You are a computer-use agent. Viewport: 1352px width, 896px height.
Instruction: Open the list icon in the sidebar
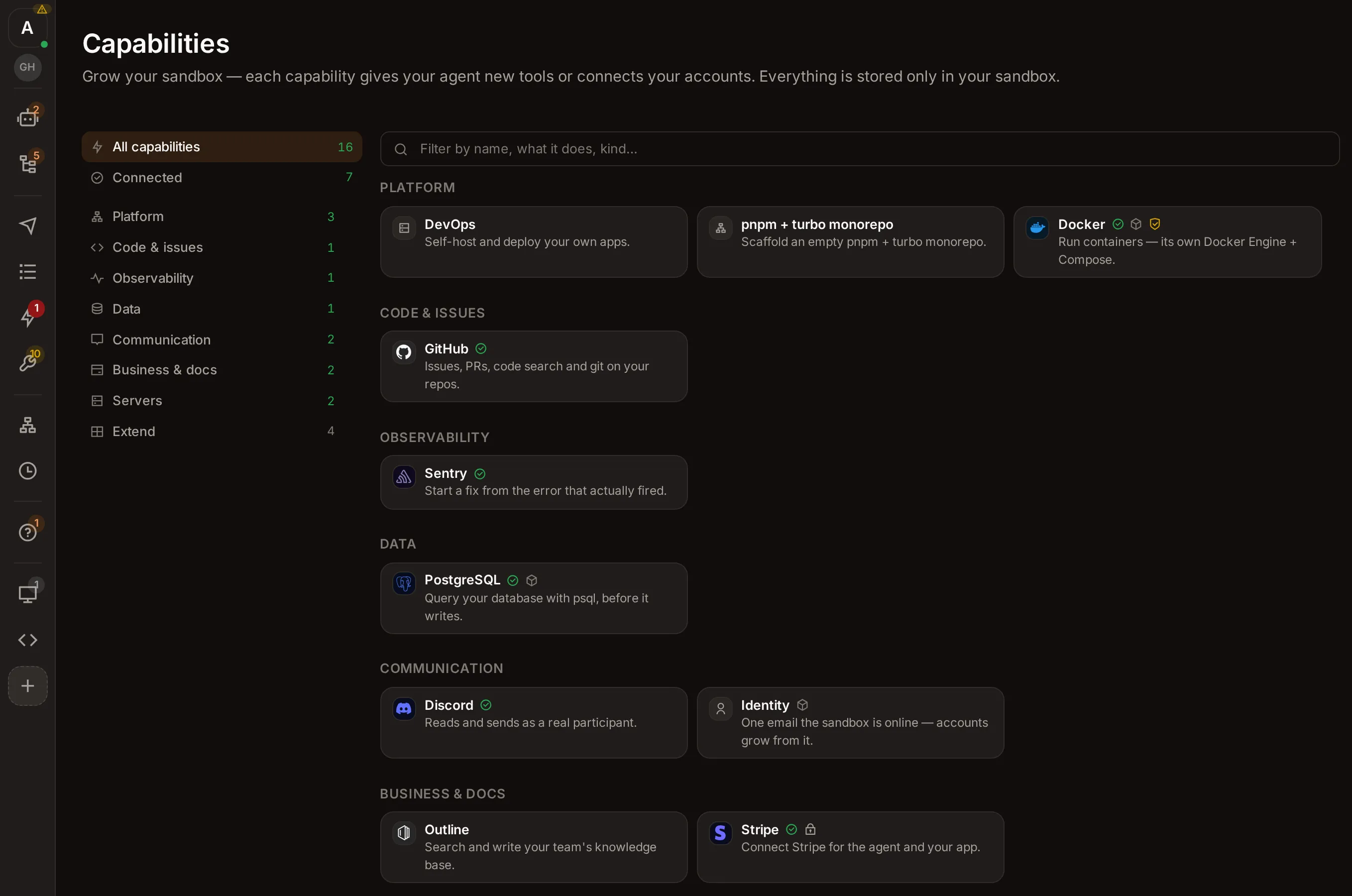point(27,271)
